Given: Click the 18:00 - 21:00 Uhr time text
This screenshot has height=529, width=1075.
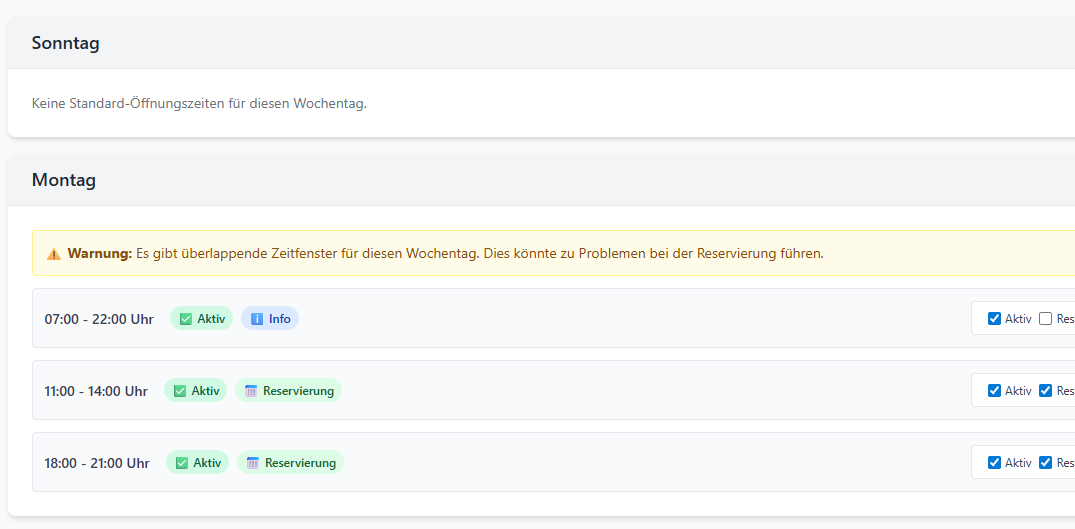Looking at the screenshot, I should pyautogui.click(x=97, y=463).
